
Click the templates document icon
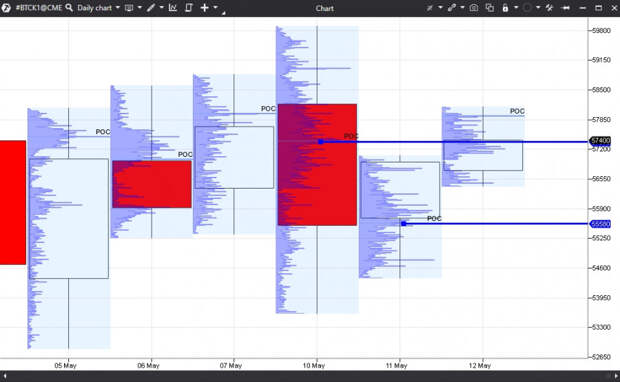pyautogui.click(x=189, y=8)
